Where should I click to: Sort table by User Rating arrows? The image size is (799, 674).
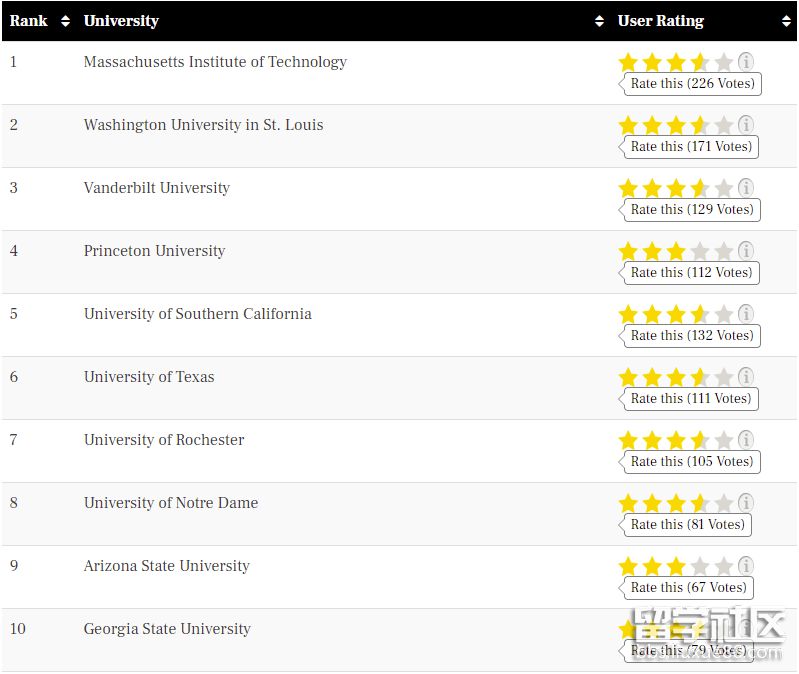point(786,21)
